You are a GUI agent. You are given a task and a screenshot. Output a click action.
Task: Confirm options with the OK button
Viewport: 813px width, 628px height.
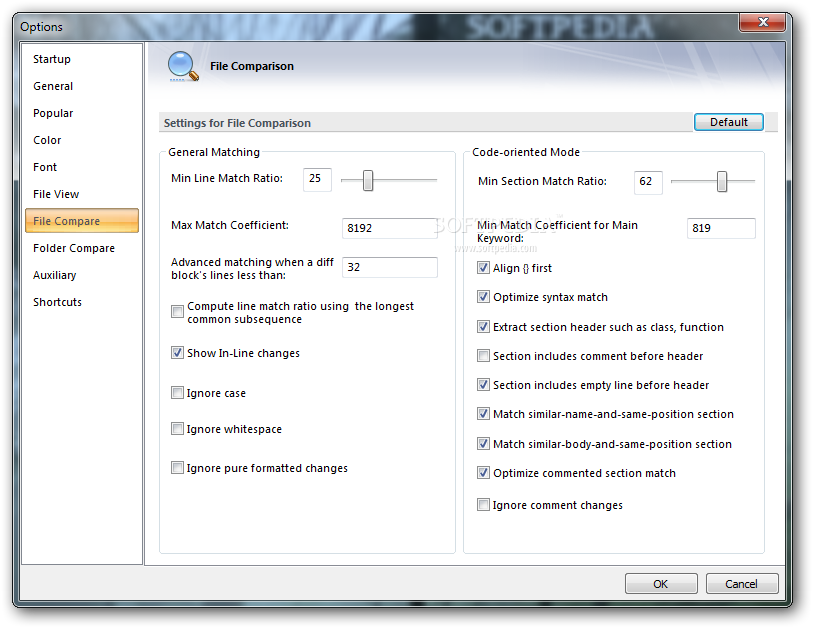coord(661,584)
